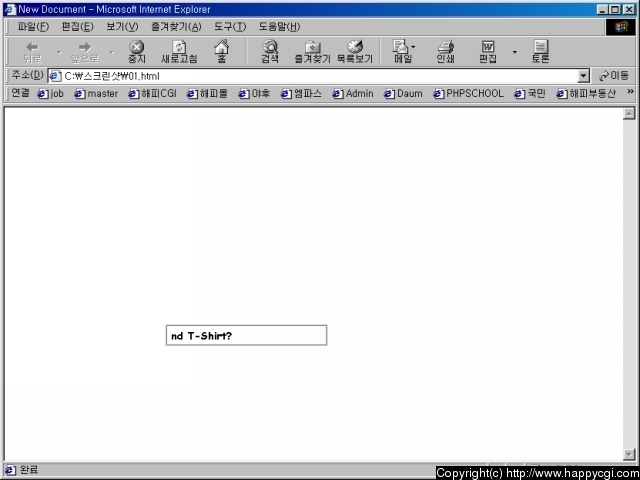Expand the Edit (편집) dropdown arrow
Viewport: 640px width, 480px height.
coord(514,52)
